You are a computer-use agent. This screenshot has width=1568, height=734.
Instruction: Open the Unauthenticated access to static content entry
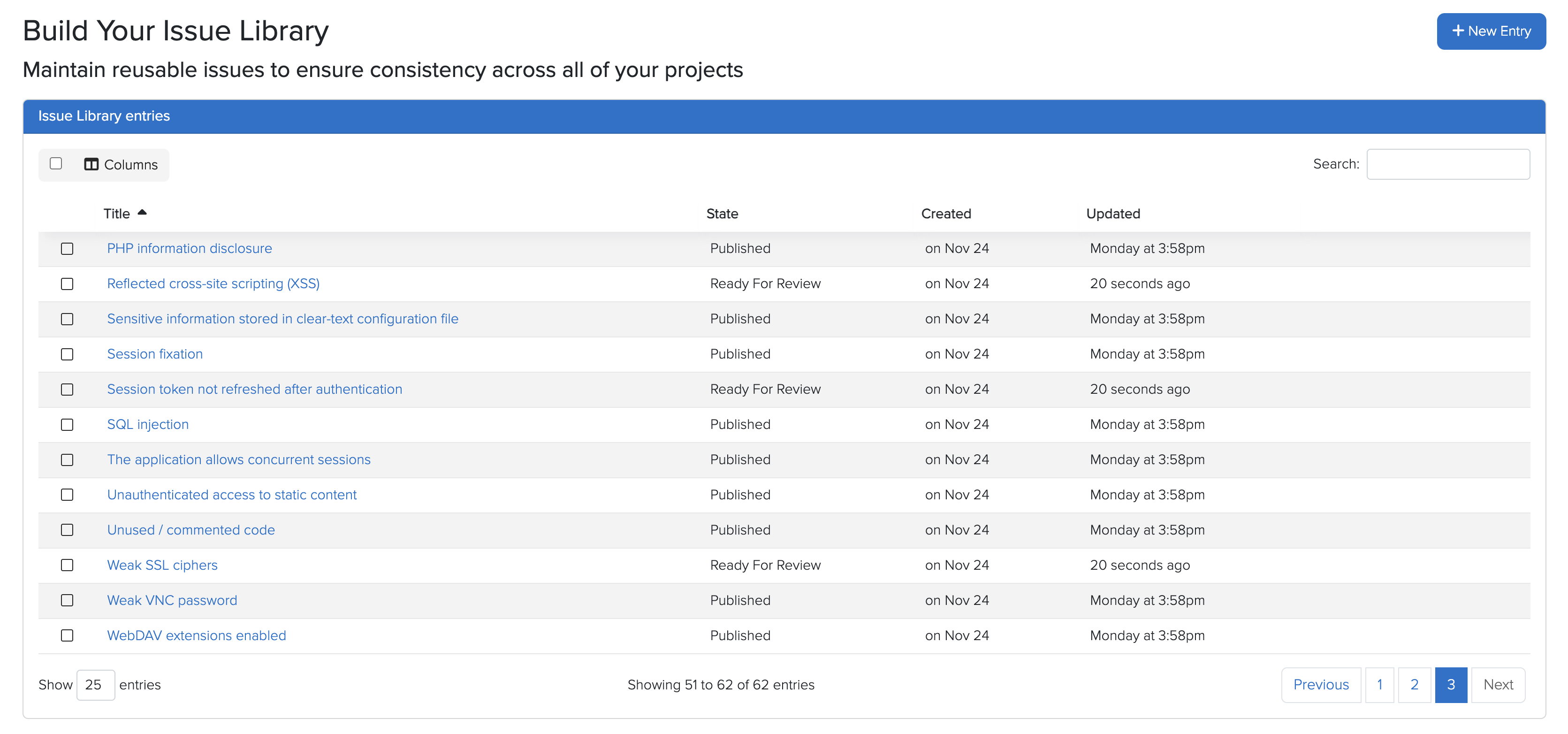coord(232,495)
